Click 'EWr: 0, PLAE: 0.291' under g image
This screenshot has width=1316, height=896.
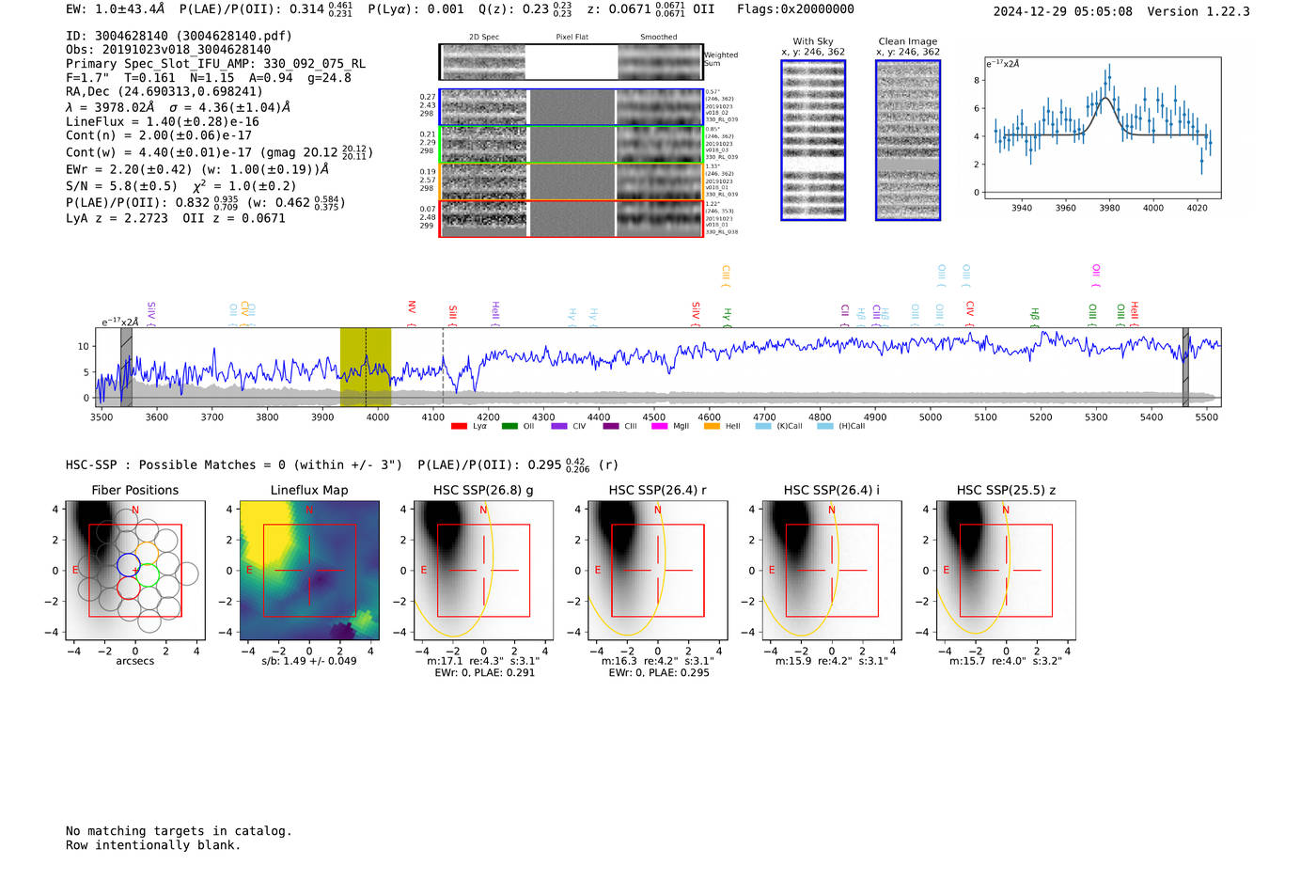point(484,672)
